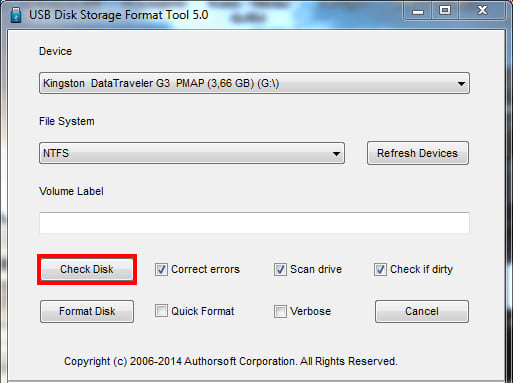Untick the Check if dirty checkbox
The height and width of the screenshot is (383, 513).
point(380,269)
